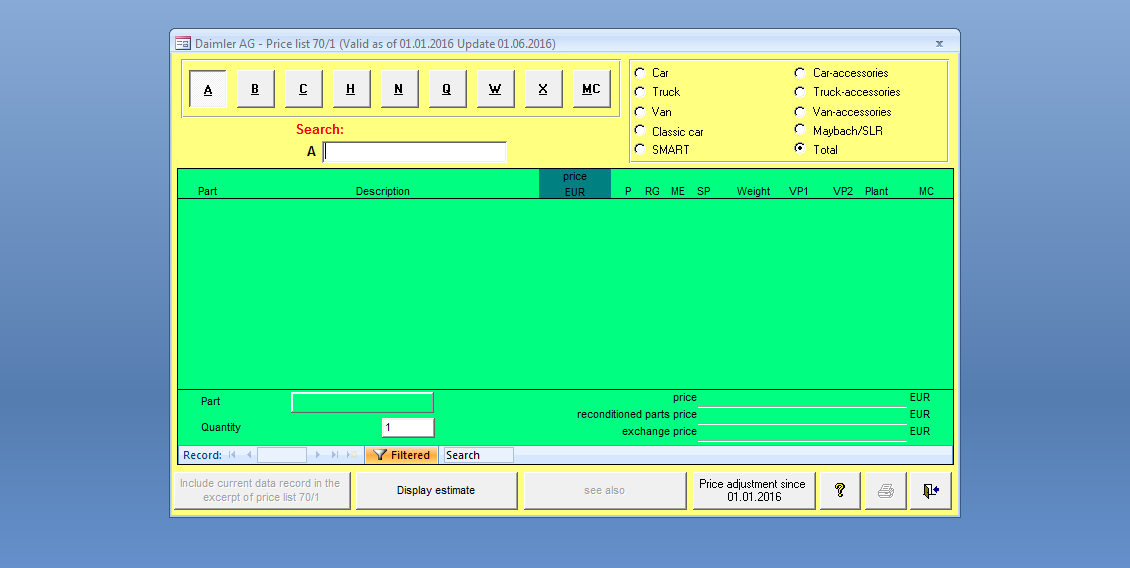
Task: Choose the MC prefix button
Action: tap(591, 89)
